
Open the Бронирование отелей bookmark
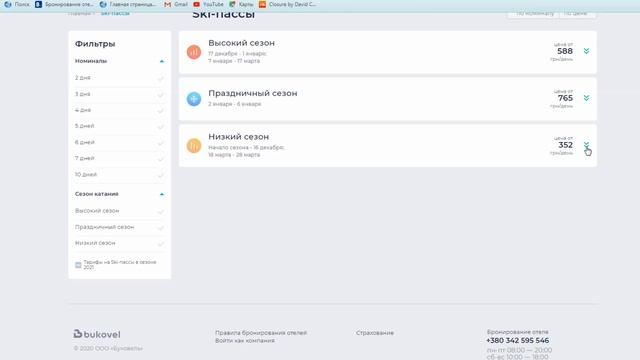pyautogui.click(x=64, y=4)
